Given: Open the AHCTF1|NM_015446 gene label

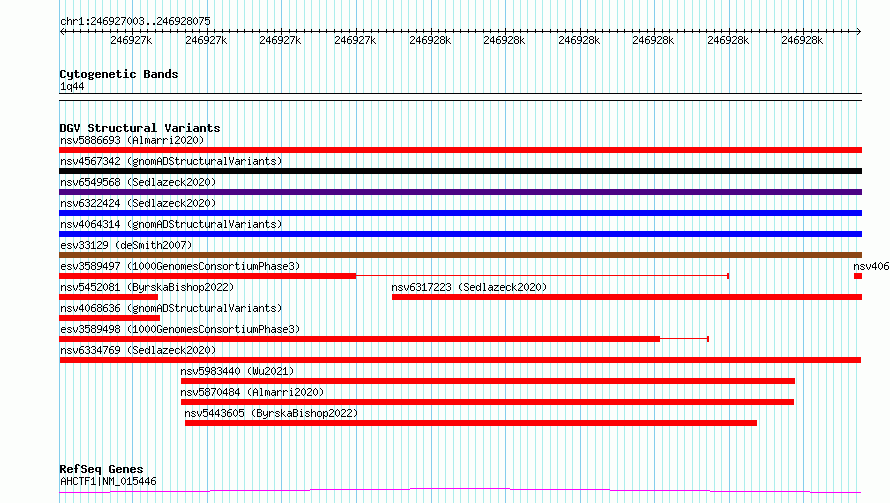Looking at the screenshot, I should (108, 481).
